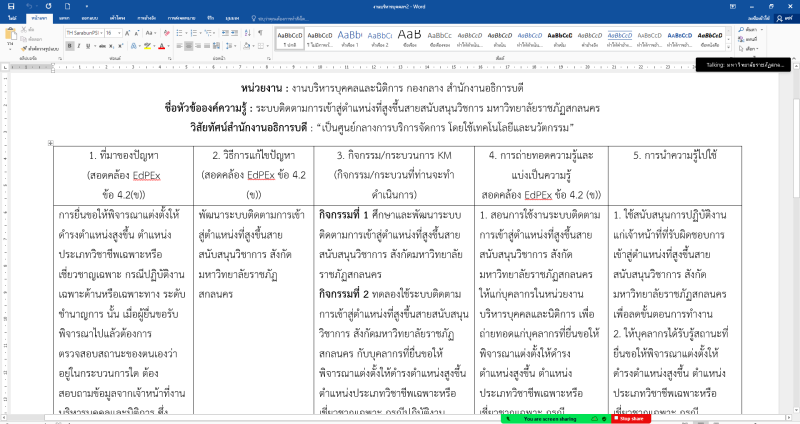Viewport: 800px width, 424px height.
Task: Expand the Styles gallery more arrow
Action: click(730, 46)
